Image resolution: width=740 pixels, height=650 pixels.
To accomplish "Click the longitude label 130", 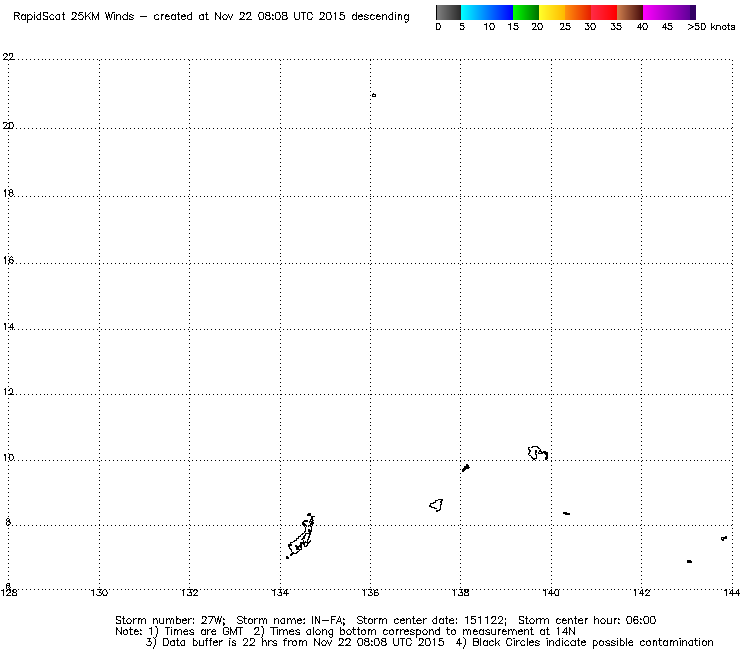I will 99,592.
